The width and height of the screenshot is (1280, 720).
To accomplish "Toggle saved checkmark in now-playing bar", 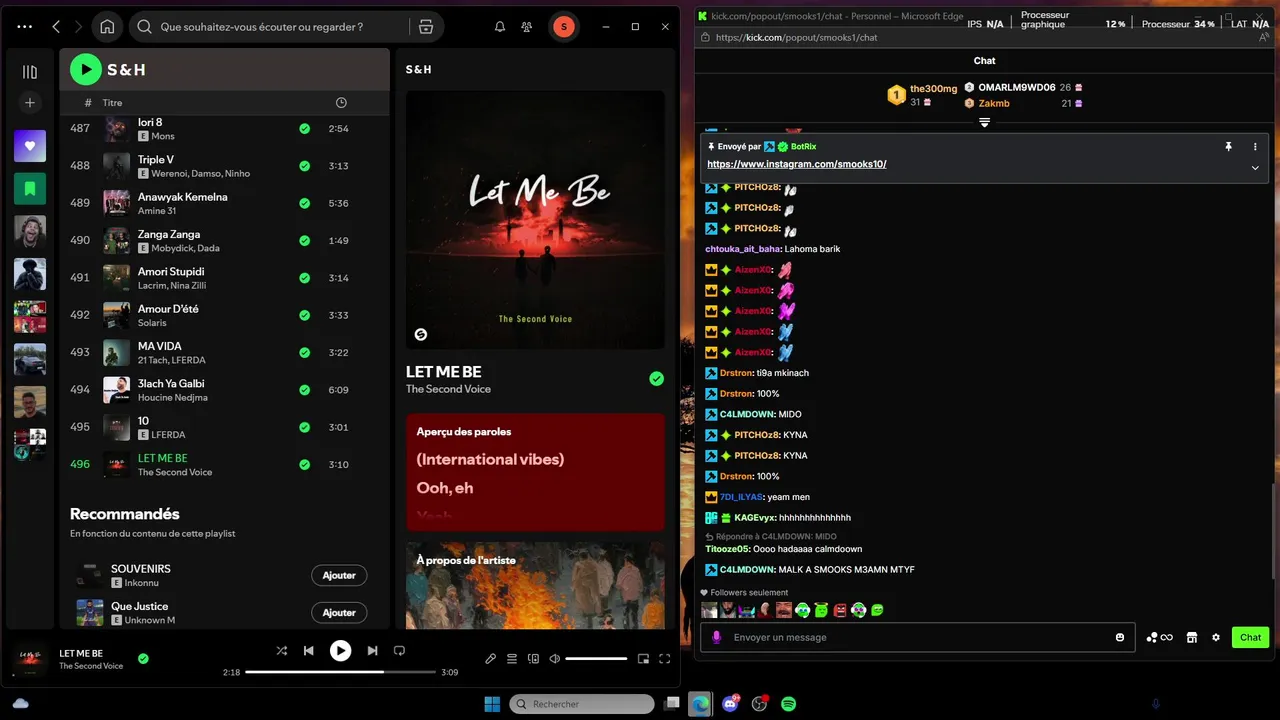I will pos(143,659).
